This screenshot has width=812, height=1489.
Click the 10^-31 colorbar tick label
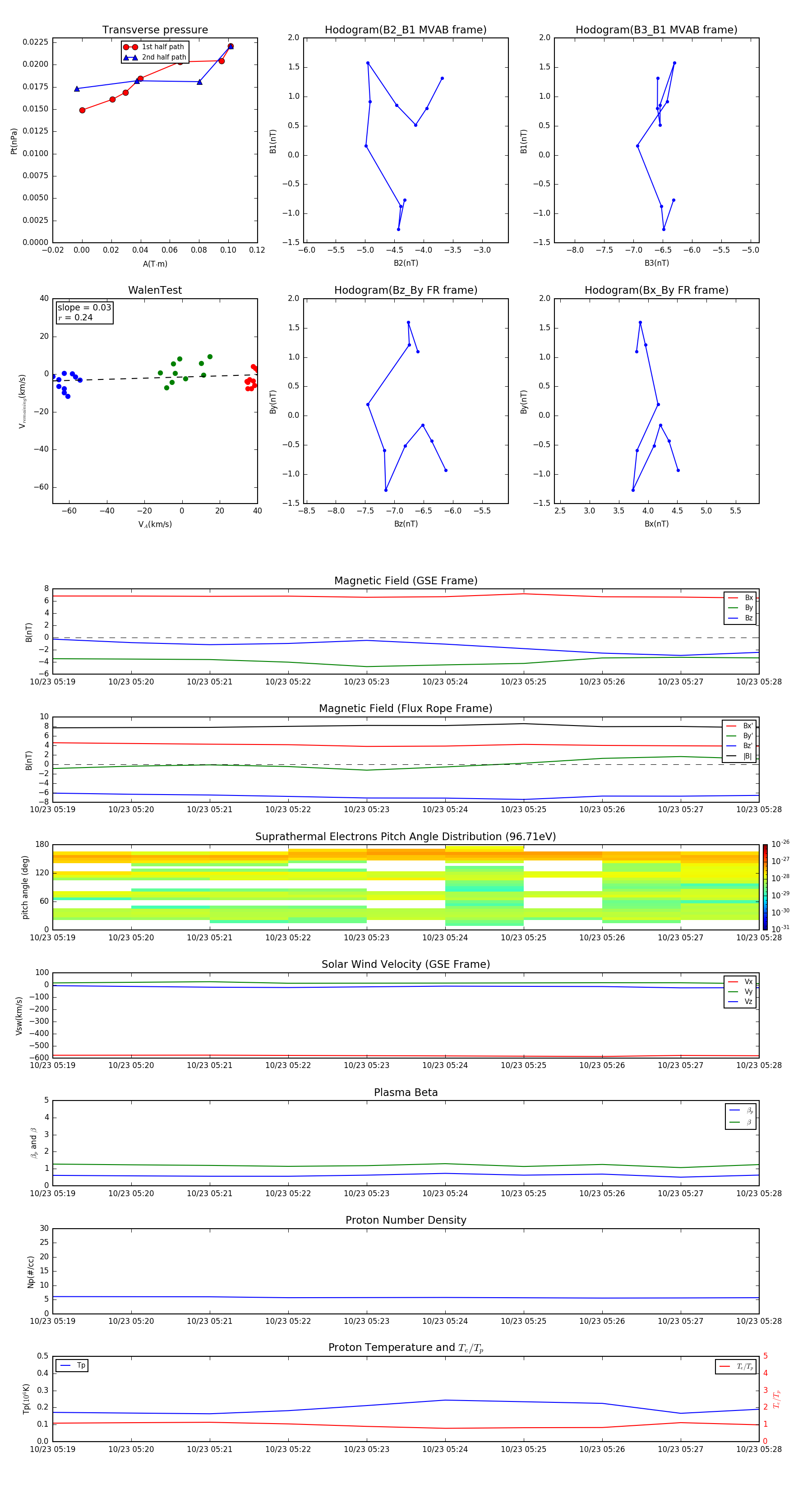tap(781, 929)
